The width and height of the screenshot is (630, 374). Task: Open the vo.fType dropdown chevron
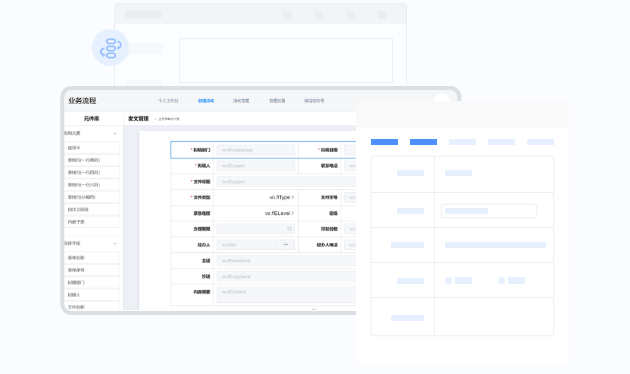coord(293,197)
